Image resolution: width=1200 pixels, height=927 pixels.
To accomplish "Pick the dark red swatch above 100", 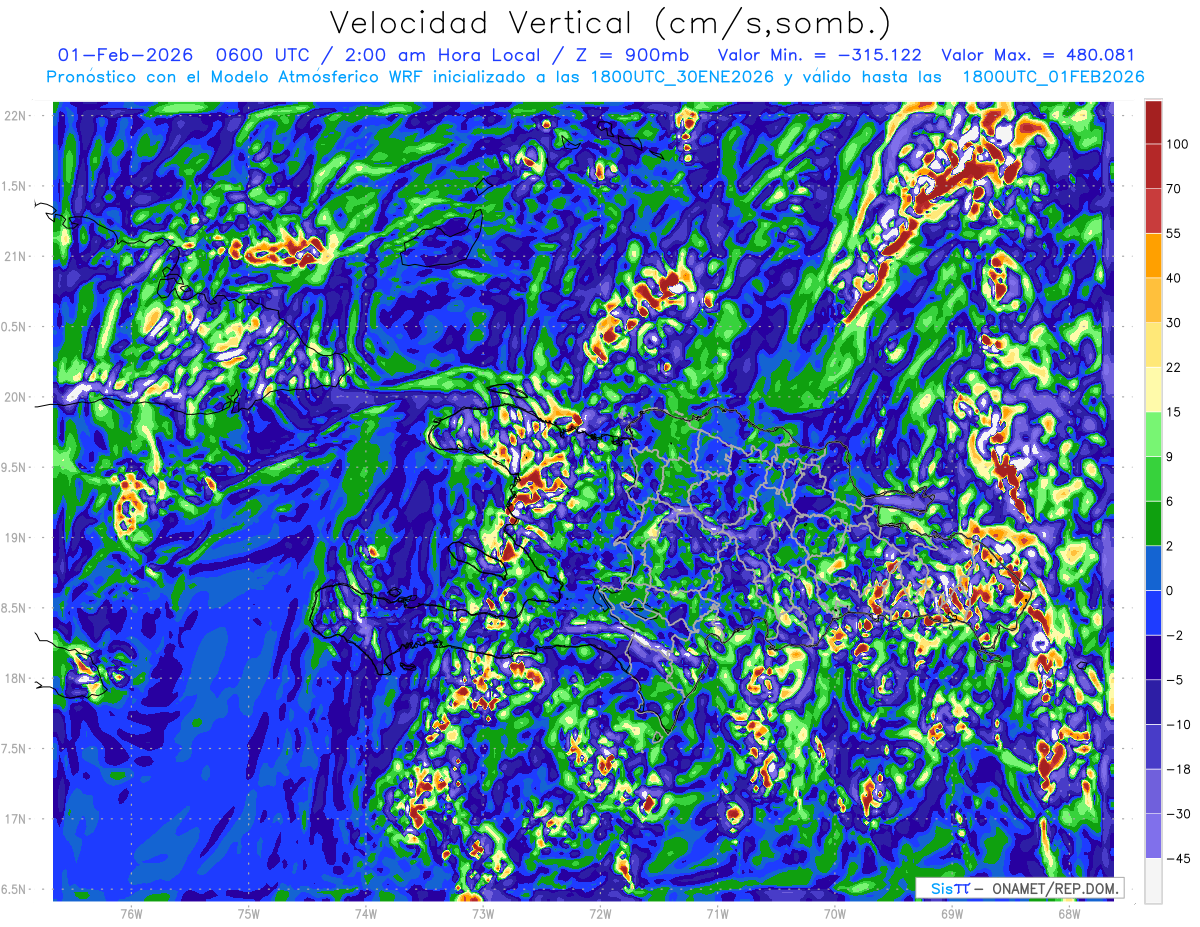I will [x=1153, y=123].
